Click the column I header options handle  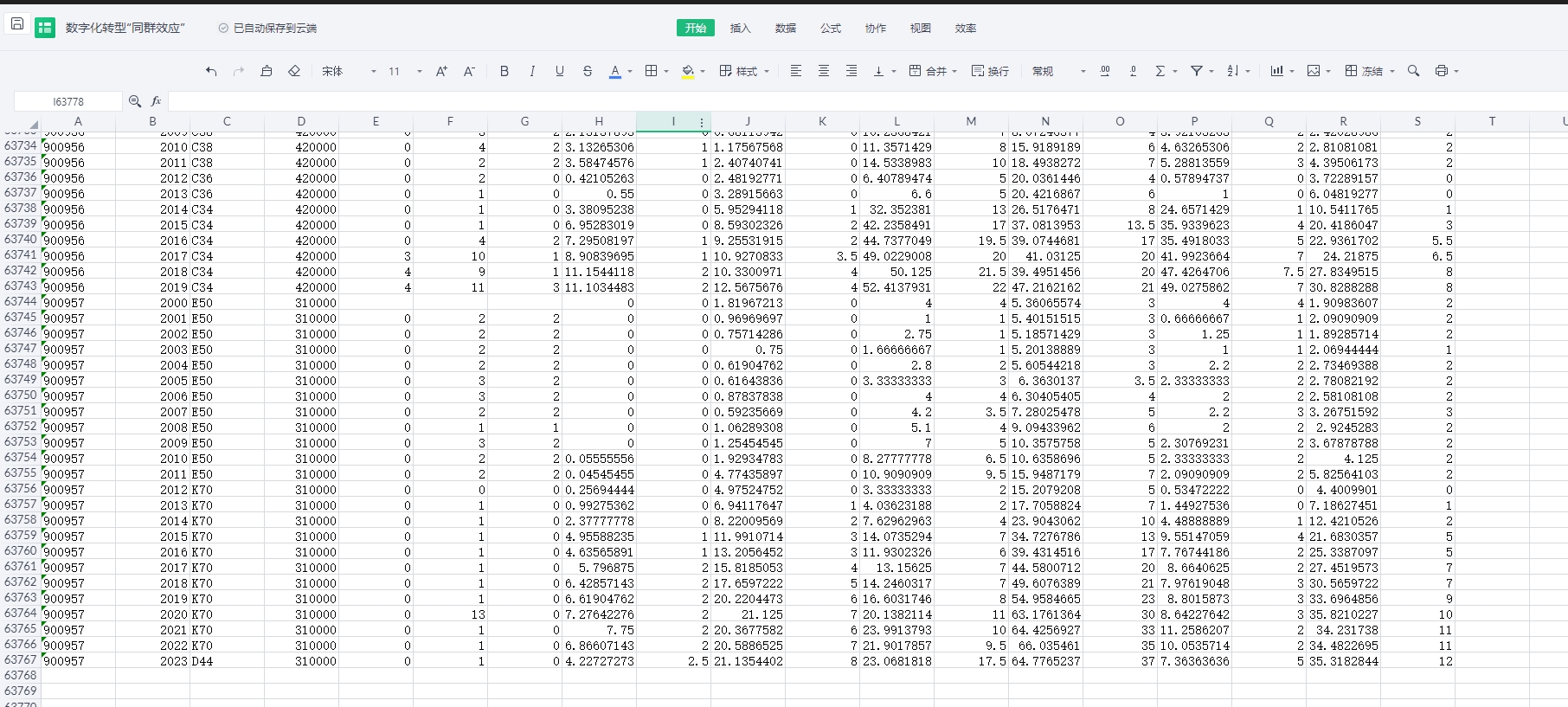(x=702, y=122)
